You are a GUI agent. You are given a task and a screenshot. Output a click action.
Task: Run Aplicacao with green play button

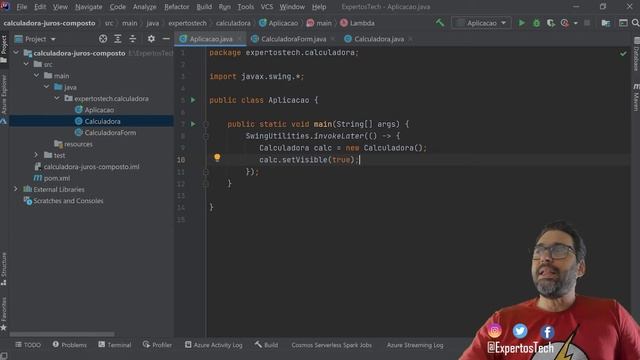coord(522,23)
